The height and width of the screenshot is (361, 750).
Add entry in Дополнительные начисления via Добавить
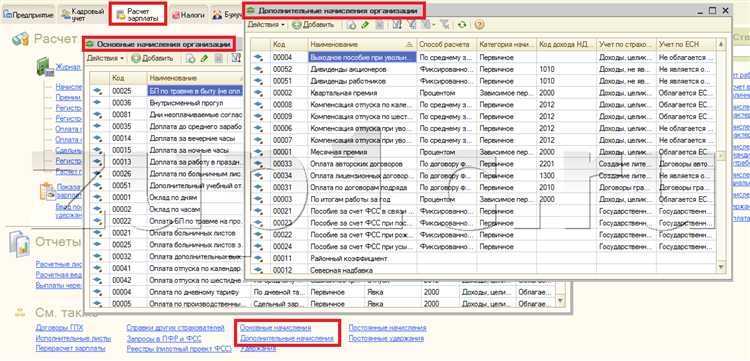coord(313,24)
